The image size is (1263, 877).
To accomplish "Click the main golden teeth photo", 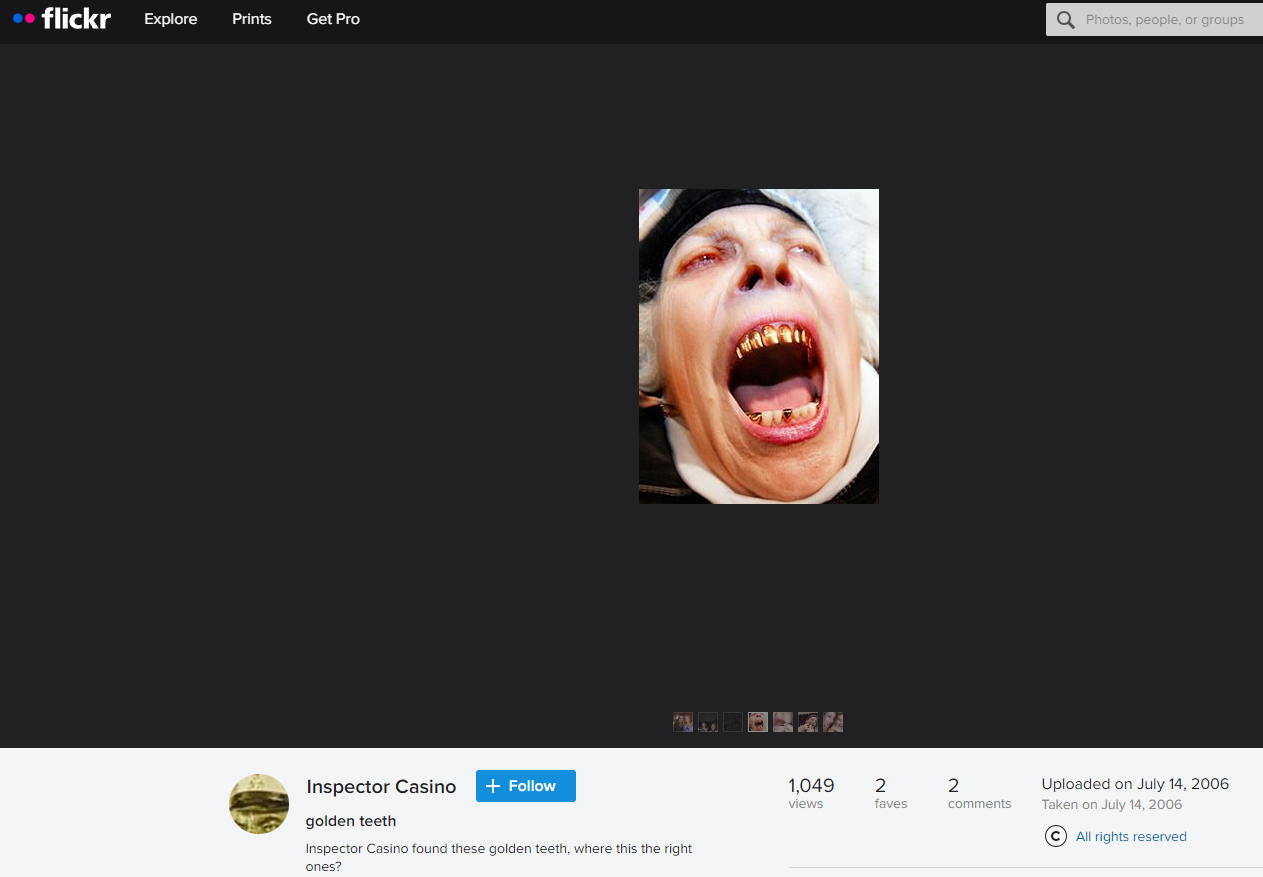I will pos(758,346).
